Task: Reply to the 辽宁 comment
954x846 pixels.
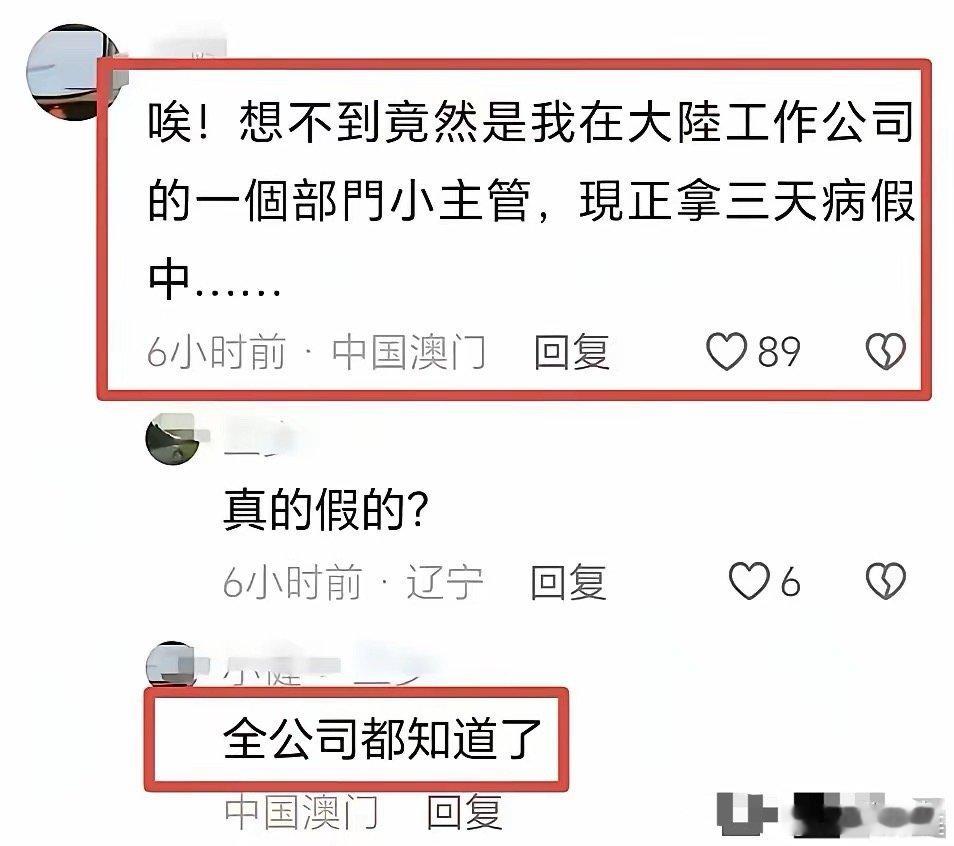Action: point(568,582)
